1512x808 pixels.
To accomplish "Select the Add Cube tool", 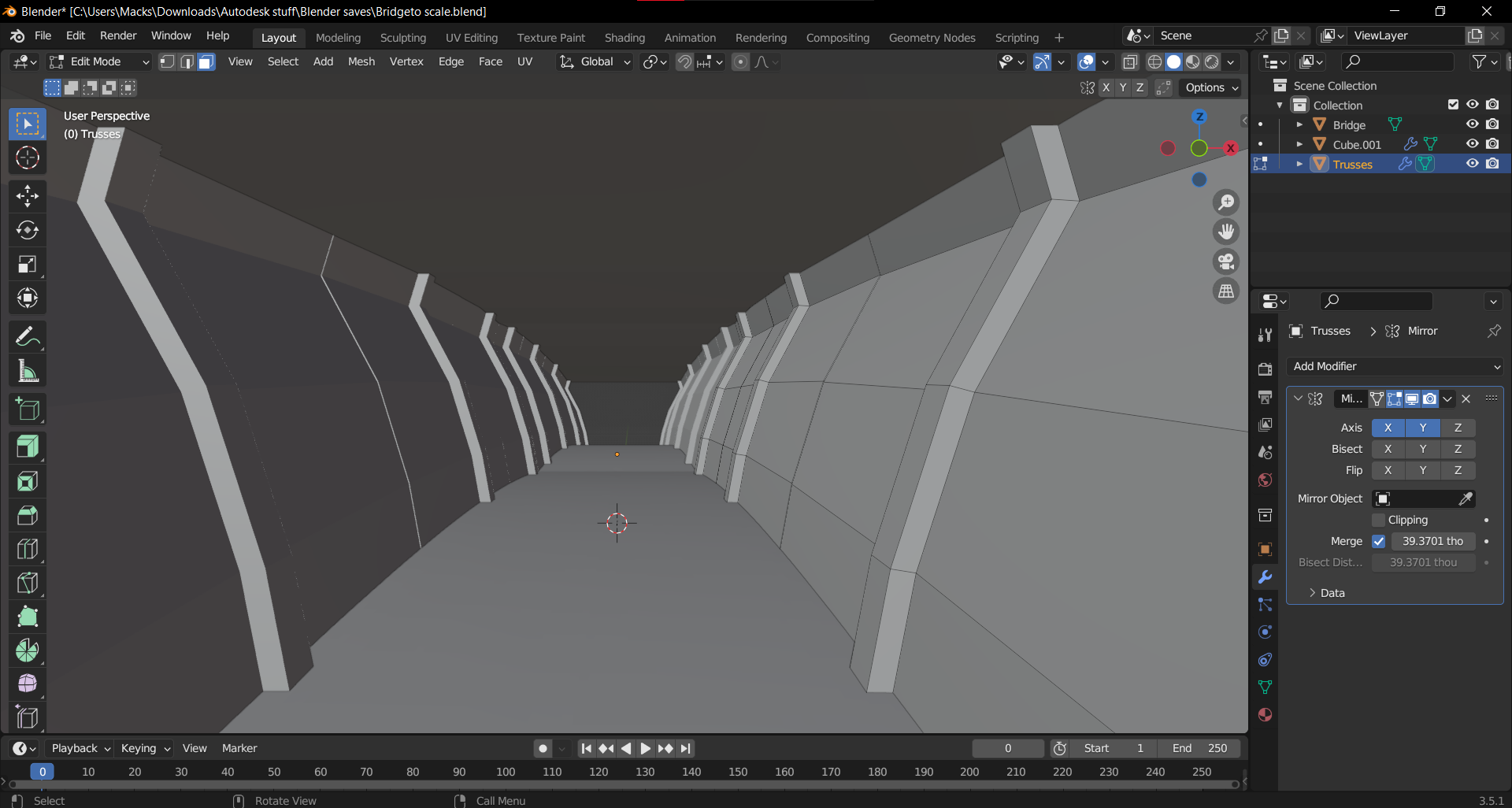I will point(28,410).
